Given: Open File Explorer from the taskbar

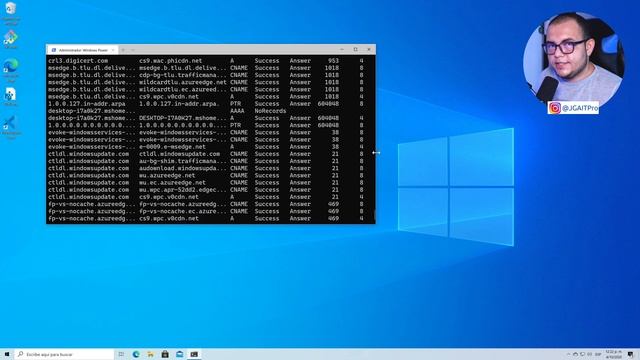Looking at the screenshot, I should (151, 354).
